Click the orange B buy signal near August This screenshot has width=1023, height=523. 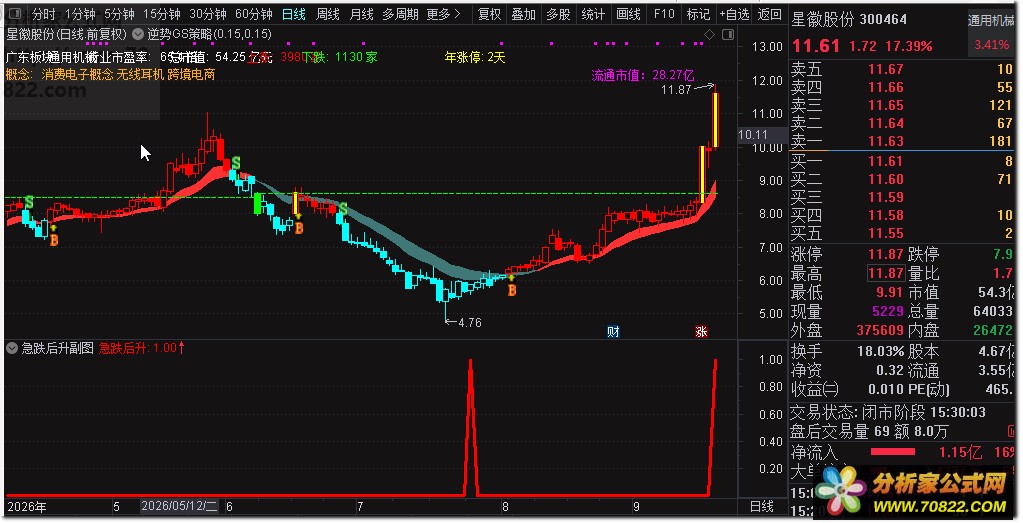click(512, 290)
